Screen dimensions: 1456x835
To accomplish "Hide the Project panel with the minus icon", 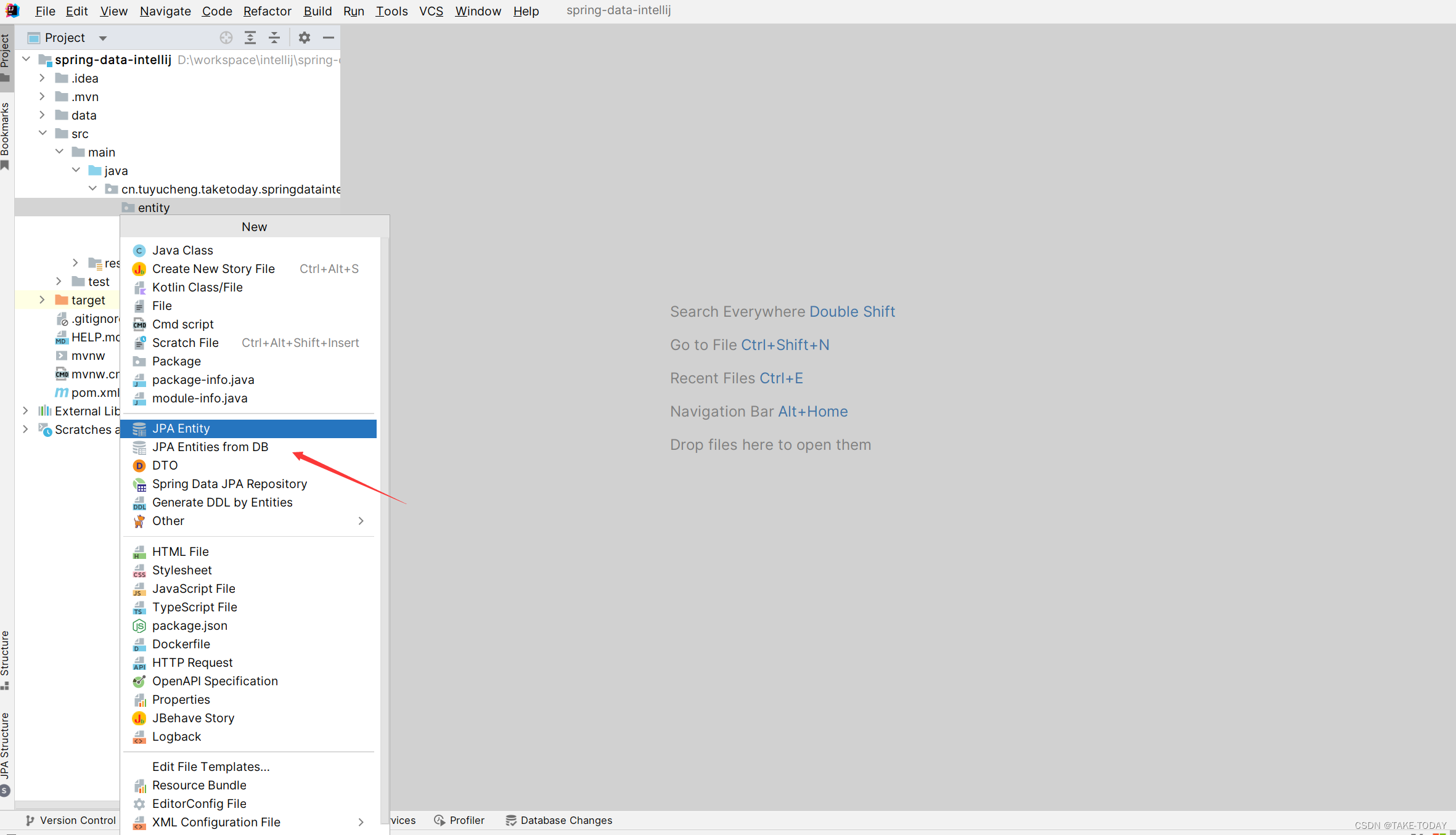I will (x=329, y=38).
